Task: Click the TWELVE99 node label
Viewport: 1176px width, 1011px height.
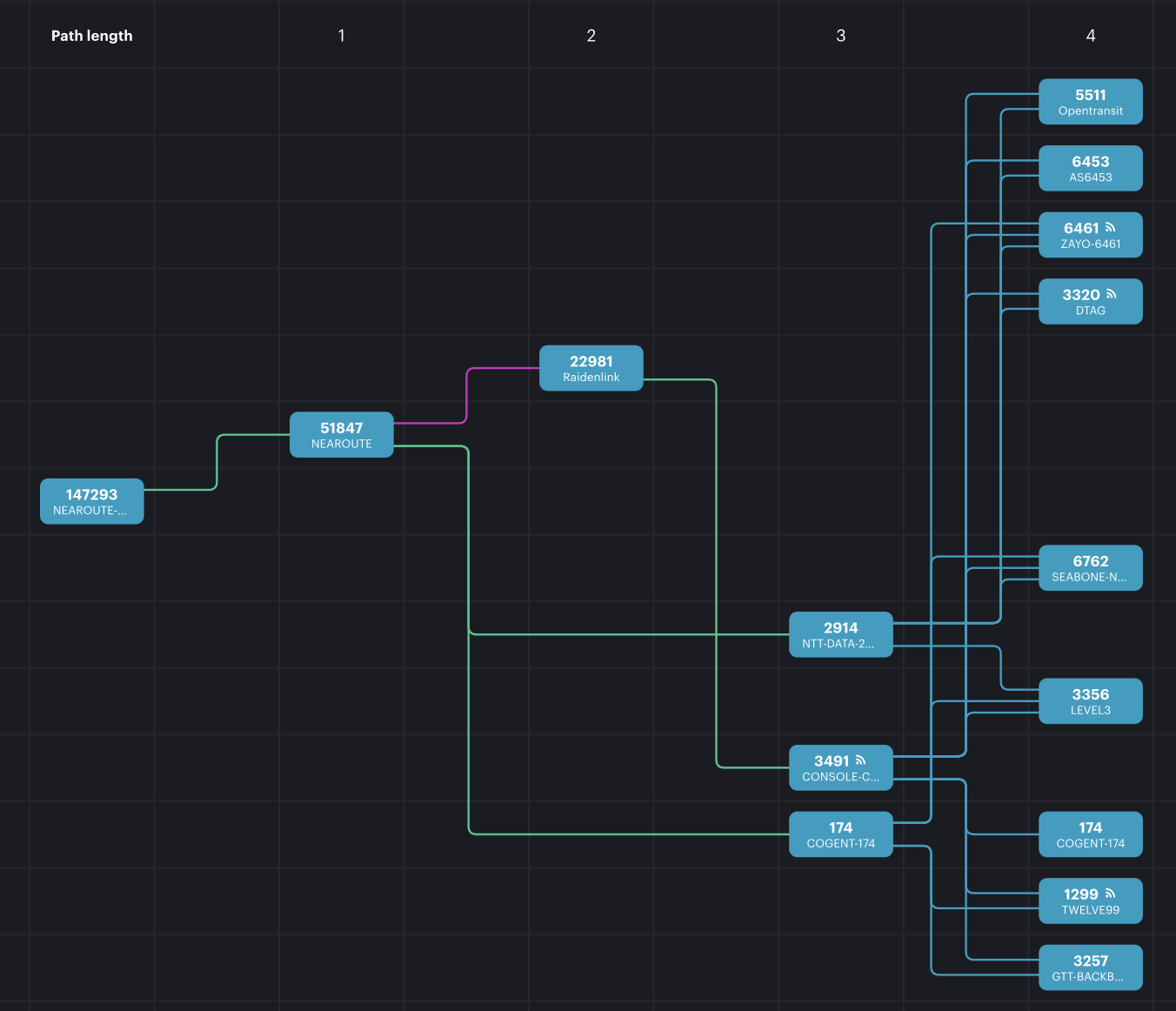Action: click(1090, 910)
